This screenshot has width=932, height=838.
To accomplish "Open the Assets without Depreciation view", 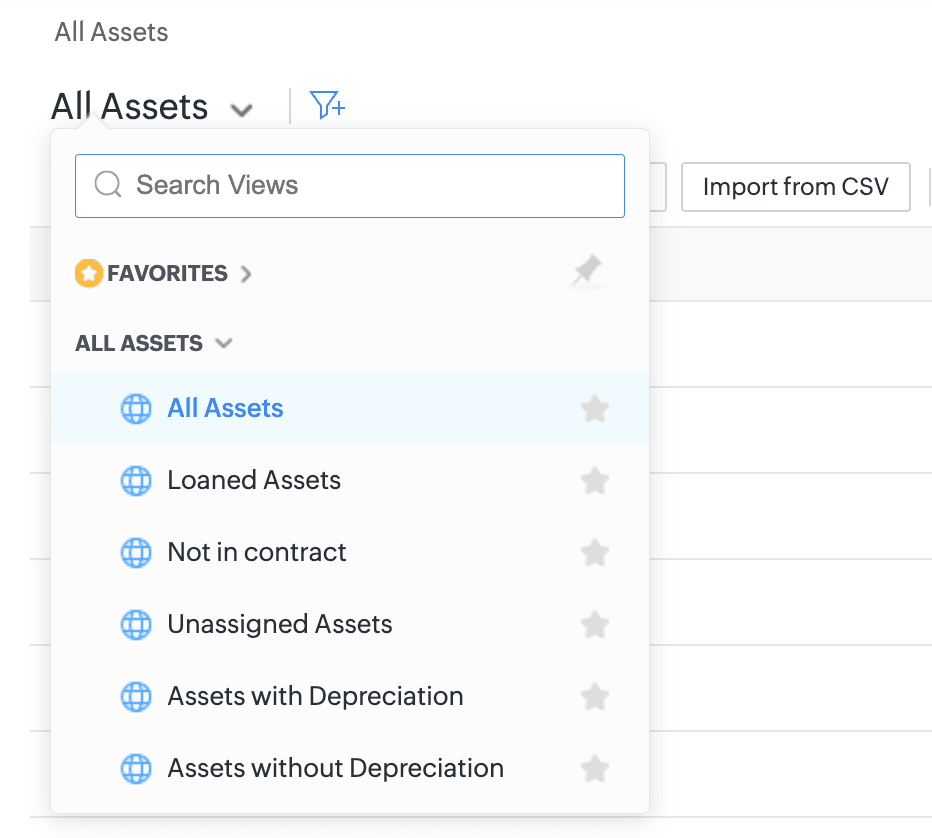I will [x=335, y=769].
